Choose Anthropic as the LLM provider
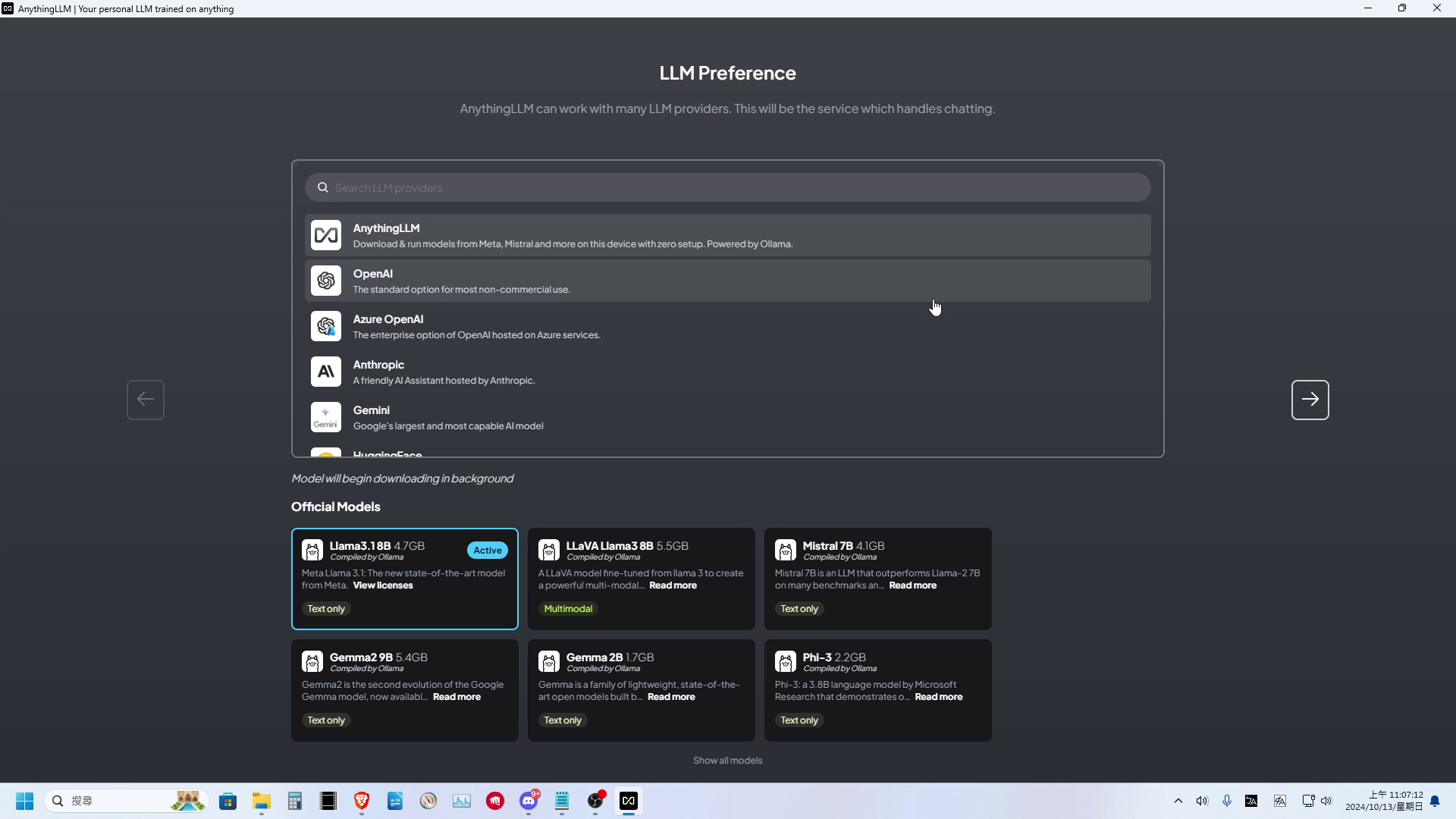1456x819 pixels. pos(728,372)
